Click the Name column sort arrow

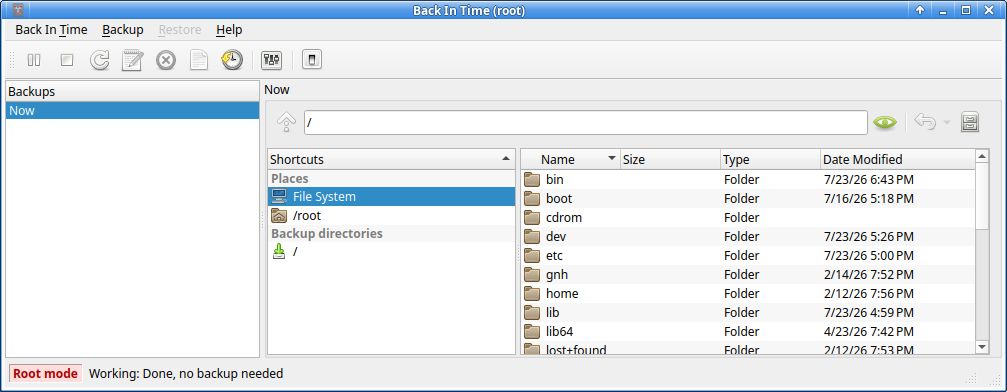tap(611, 158)
